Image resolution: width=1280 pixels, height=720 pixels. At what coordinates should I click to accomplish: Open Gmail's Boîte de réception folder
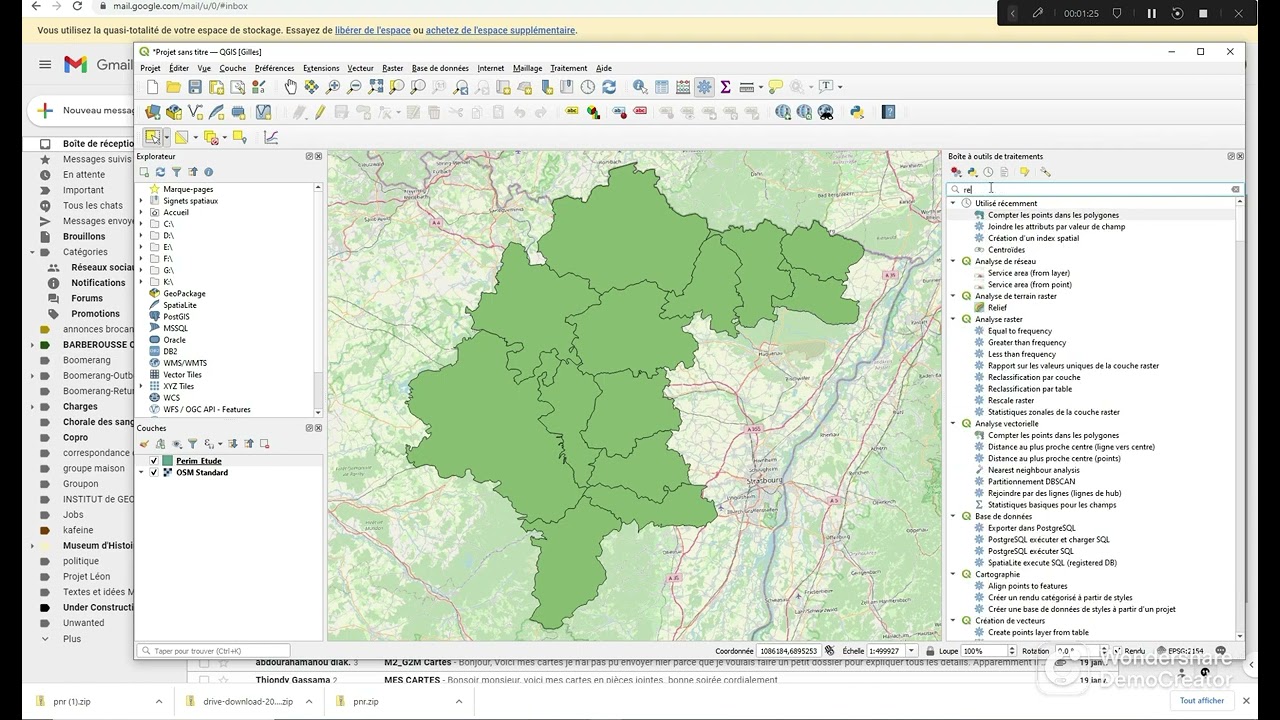(x=98, y=144)
